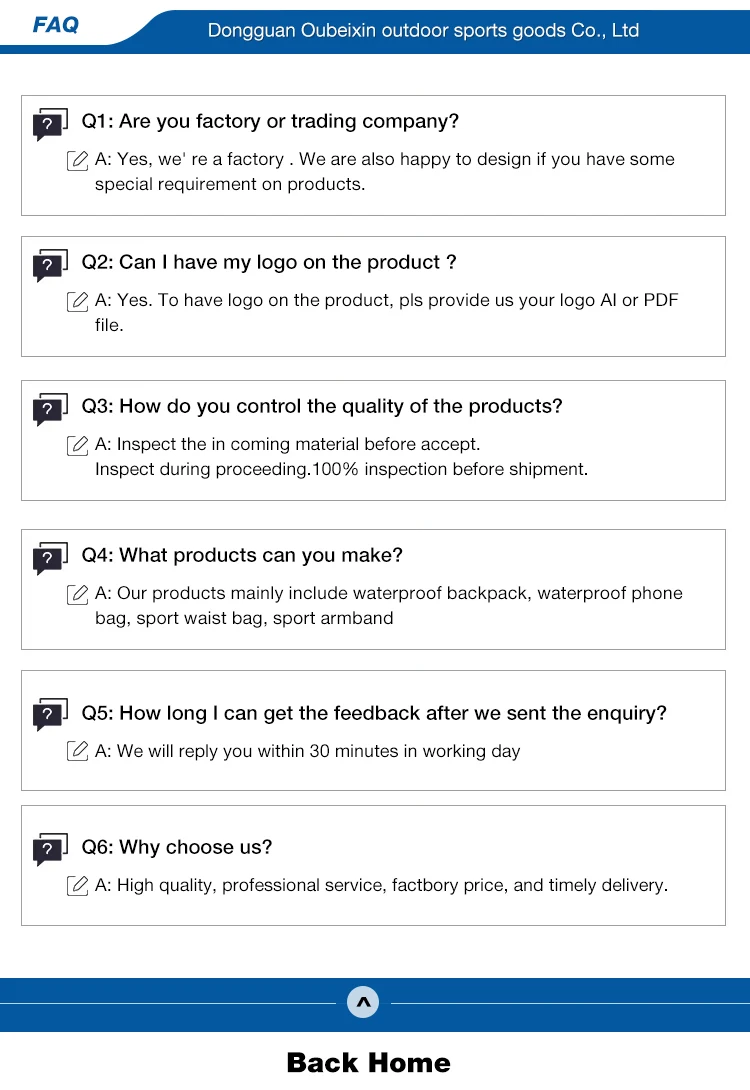The image size is (750, 1090).
Task: Open question "Are you factory or trading company?"
Action: coord(270,122)
